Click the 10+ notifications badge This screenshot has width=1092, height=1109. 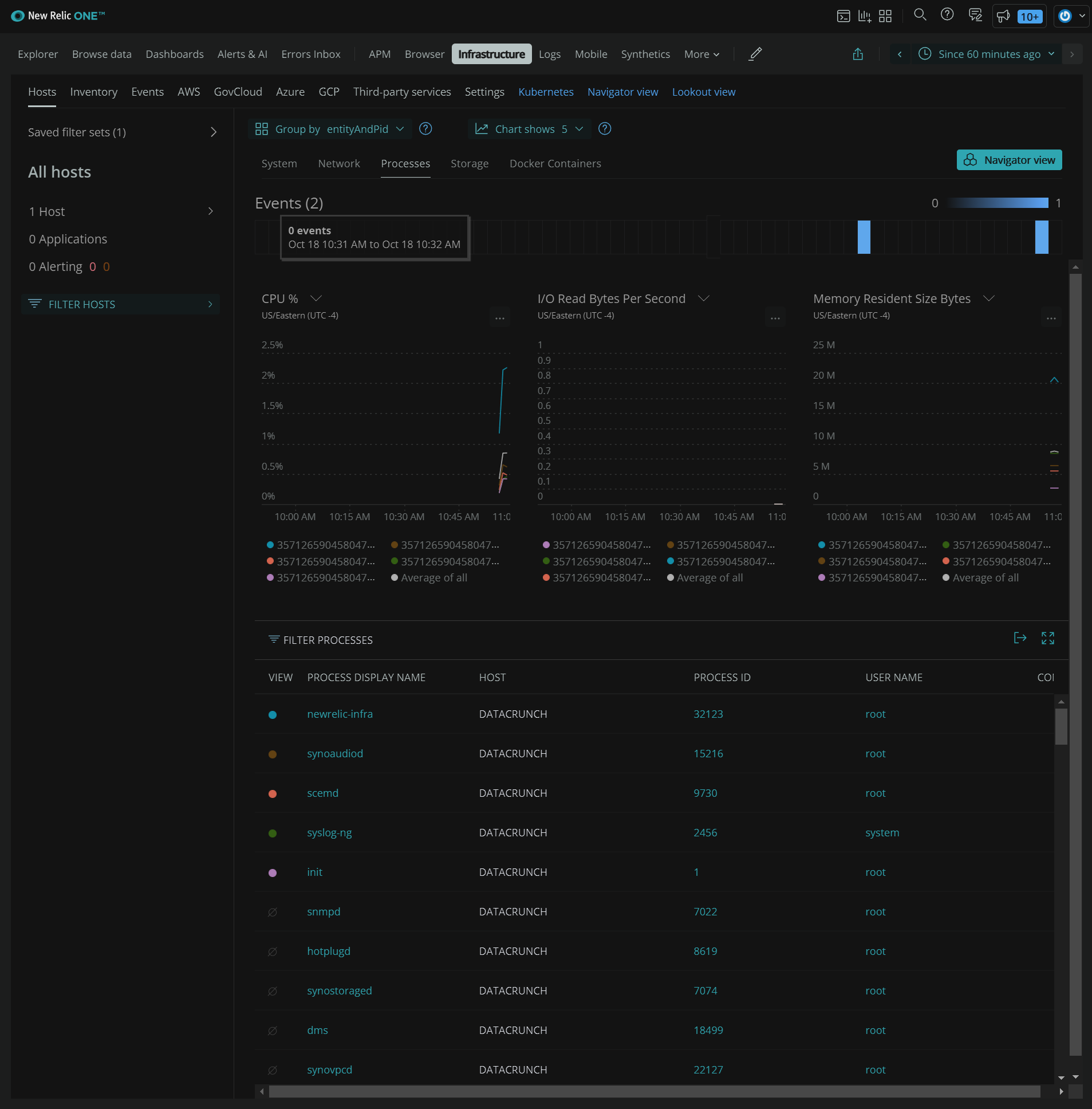pyautogui.click(x=1029, y=17)
